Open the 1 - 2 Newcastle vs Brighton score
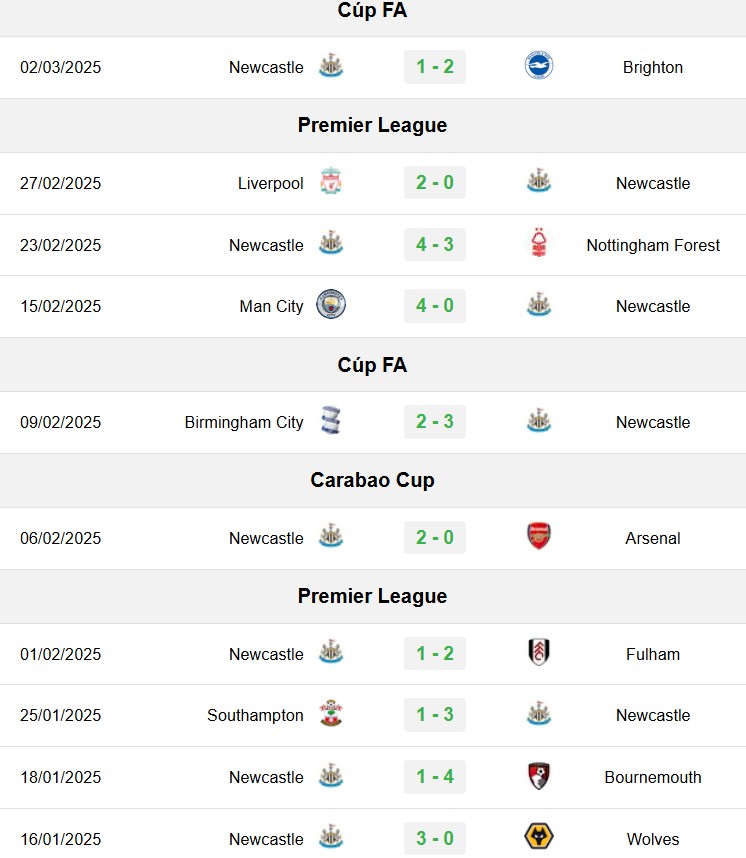The height and width of the screenshot is (858, 746). pyautogui.click(x=435, y=67)
